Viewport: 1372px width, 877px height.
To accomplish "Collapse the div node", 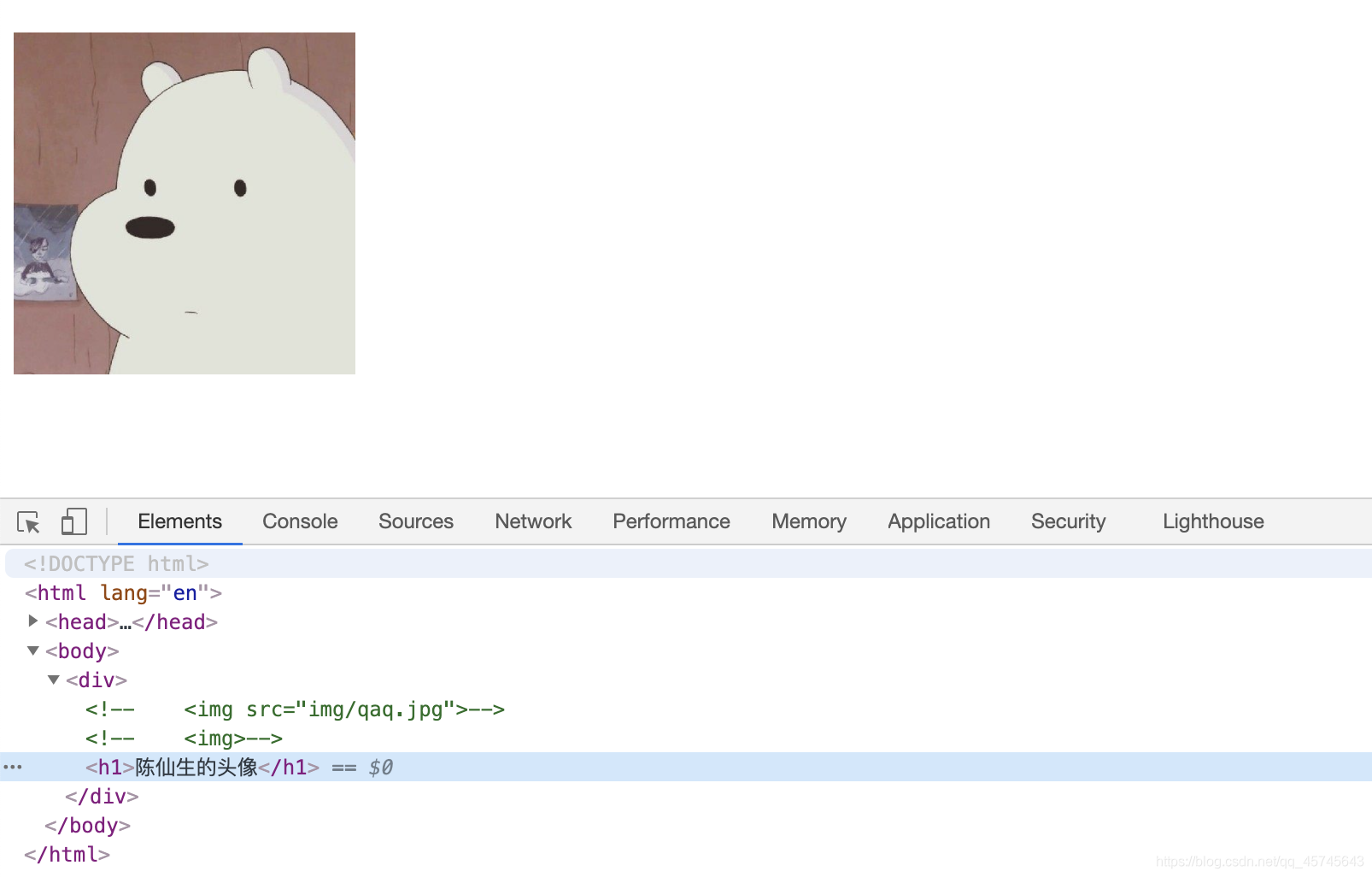I will (x=54, y=680).
